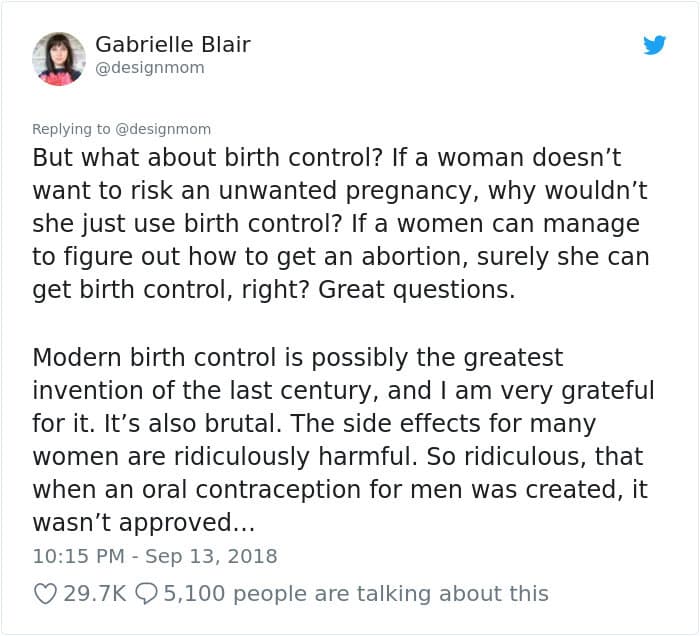Viewport: 700px width, 636px height.
Task: Click the 'Great questions.' sentence
Action: (417, 290)
